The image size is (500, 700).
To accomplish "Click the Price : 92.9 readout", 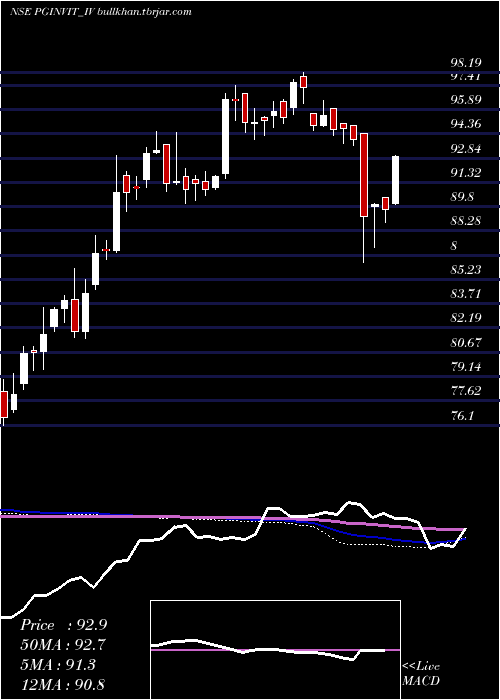I will click(63, 625).
